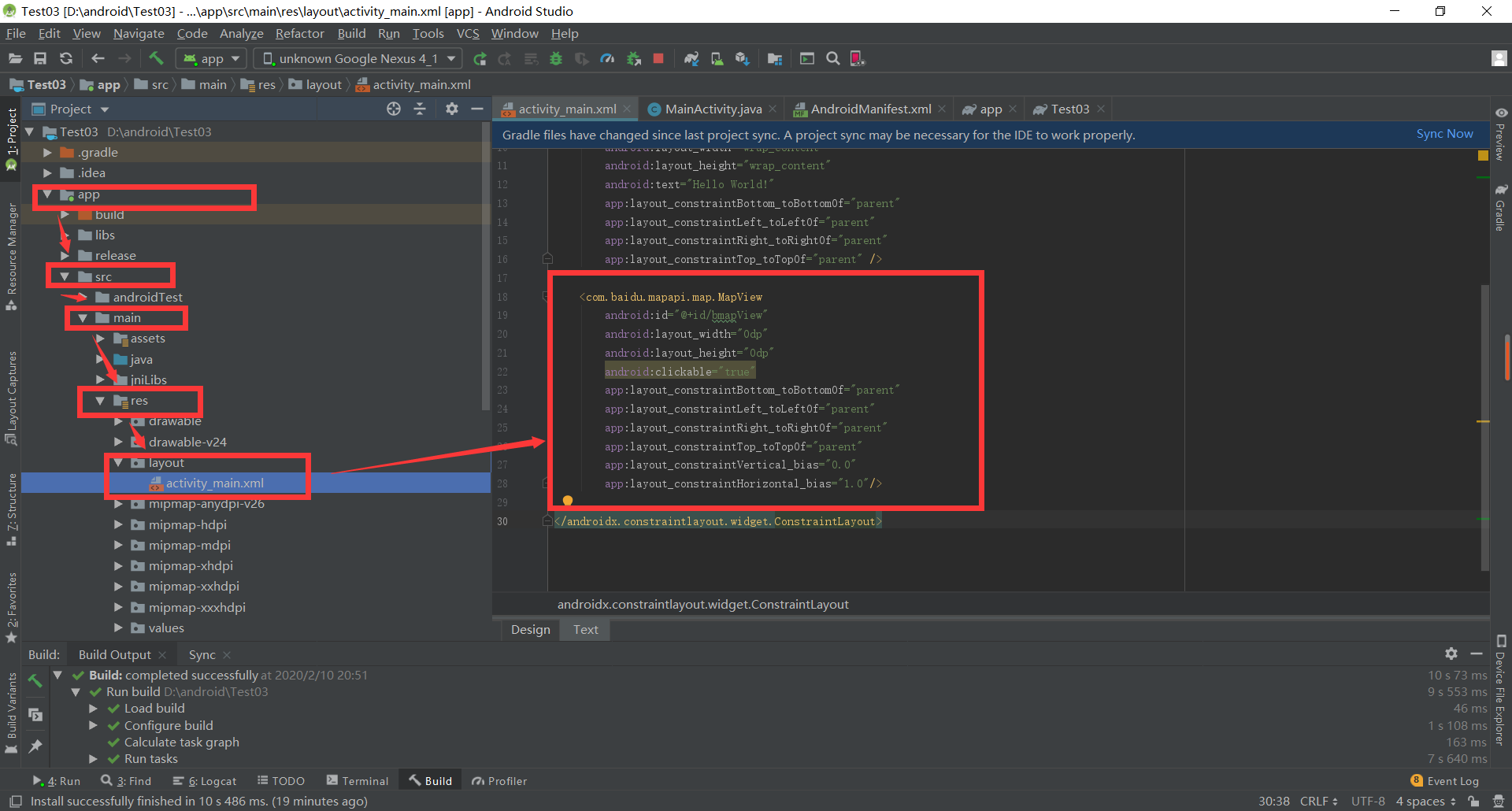Switch to AndroidManifest.xml tab
This screenshot has width=1512, height=811.
pyautogui.click(x=870, y=109)
